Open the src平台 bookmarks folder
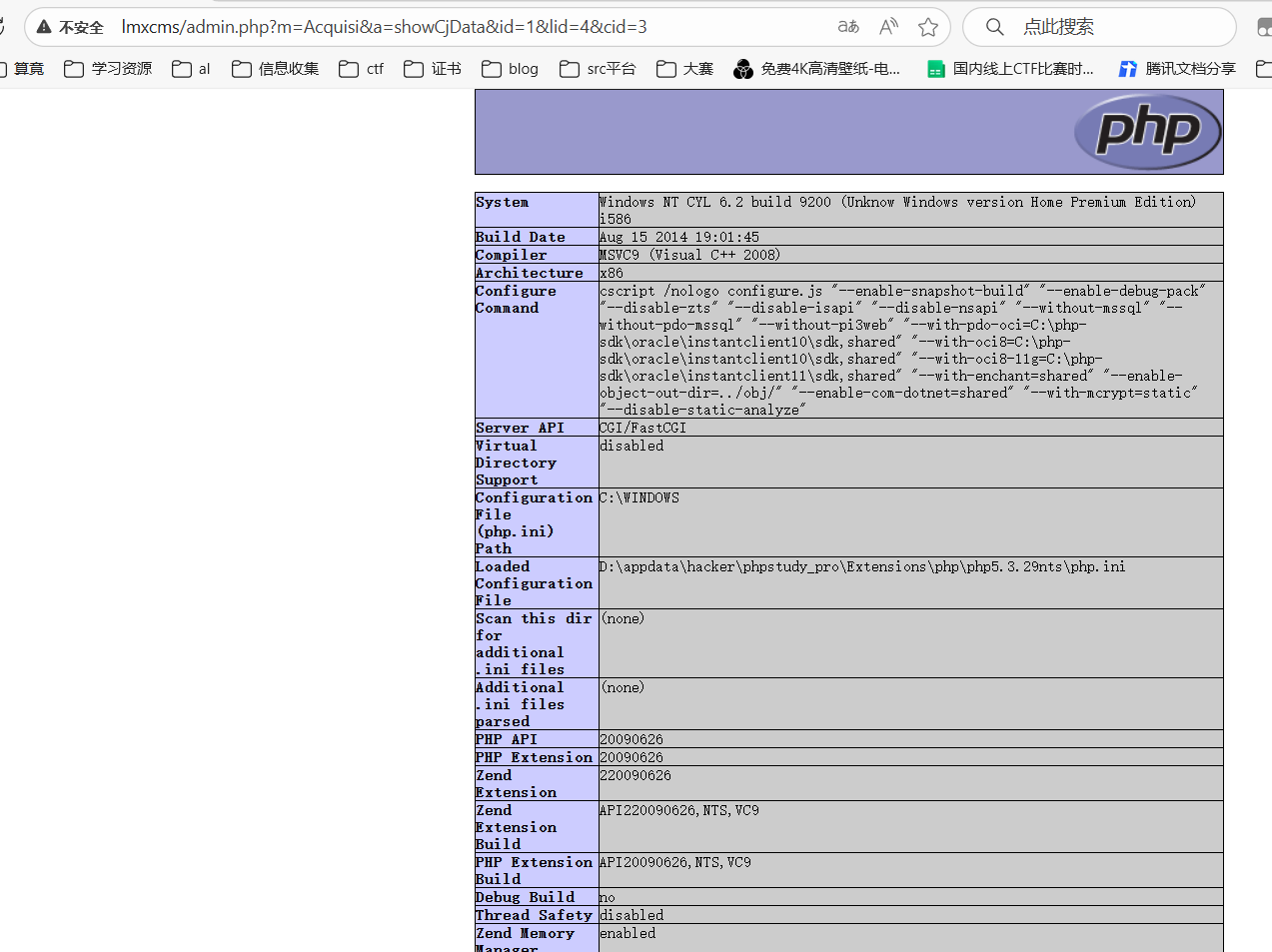The image size is (1272, 952). [x=598, y=69]
